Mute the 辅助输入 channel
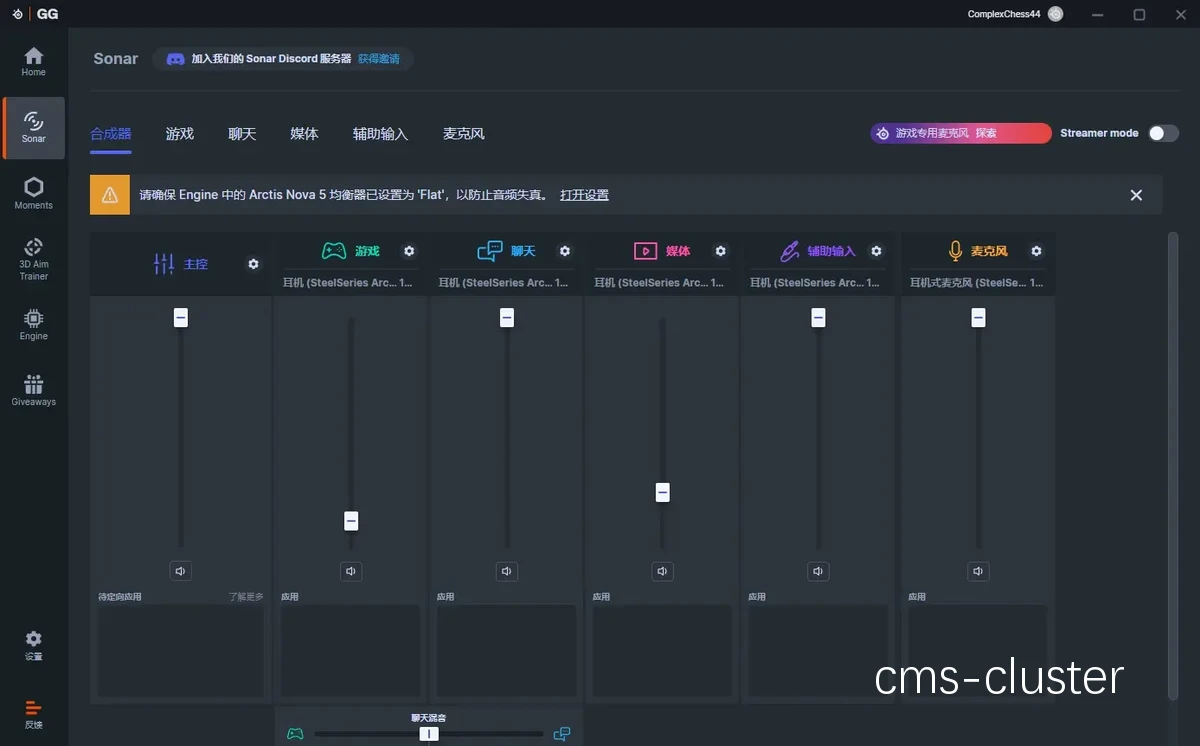 point(819,571)
